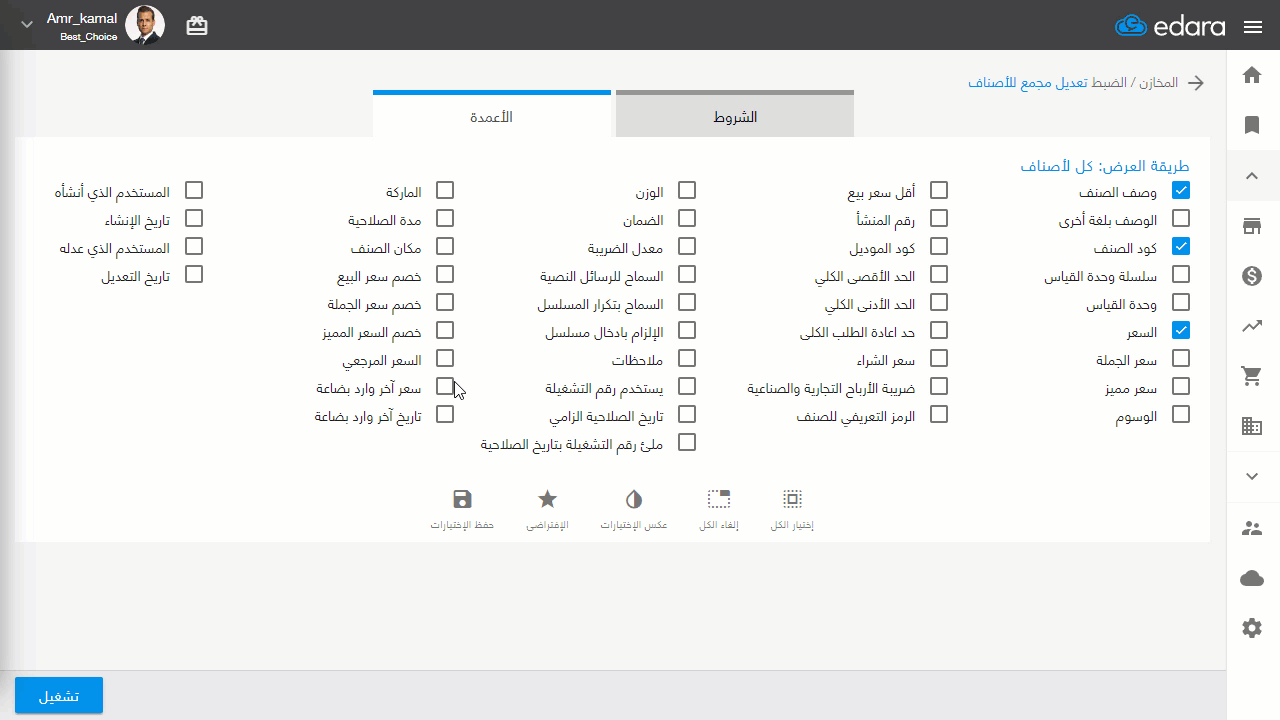Check the مكان الصنف checkbox
This screenshot has height=720, width=1280.
coord(445,246)
